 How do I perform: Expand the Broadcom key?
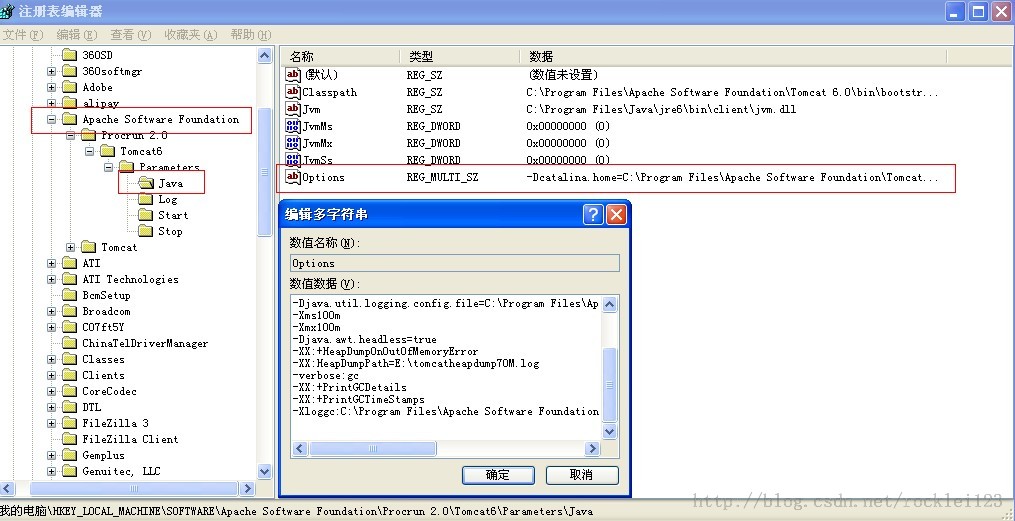coord(51,311)
